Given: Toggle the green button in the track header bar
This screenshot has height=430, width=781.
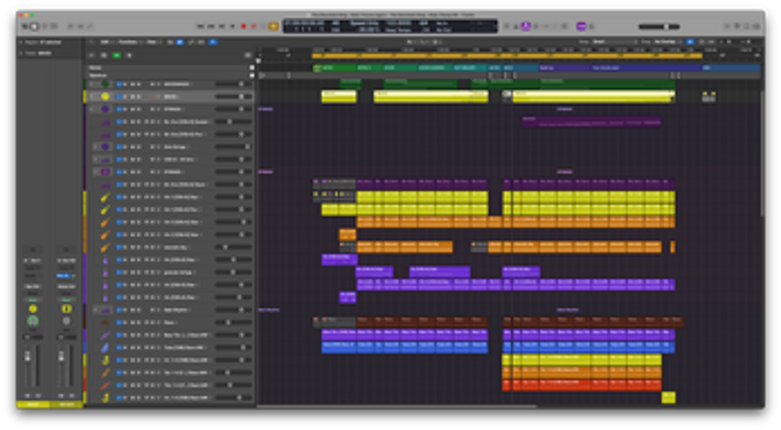Looking at the screenshot, I should pyautogui.click(x=117, y=55).
